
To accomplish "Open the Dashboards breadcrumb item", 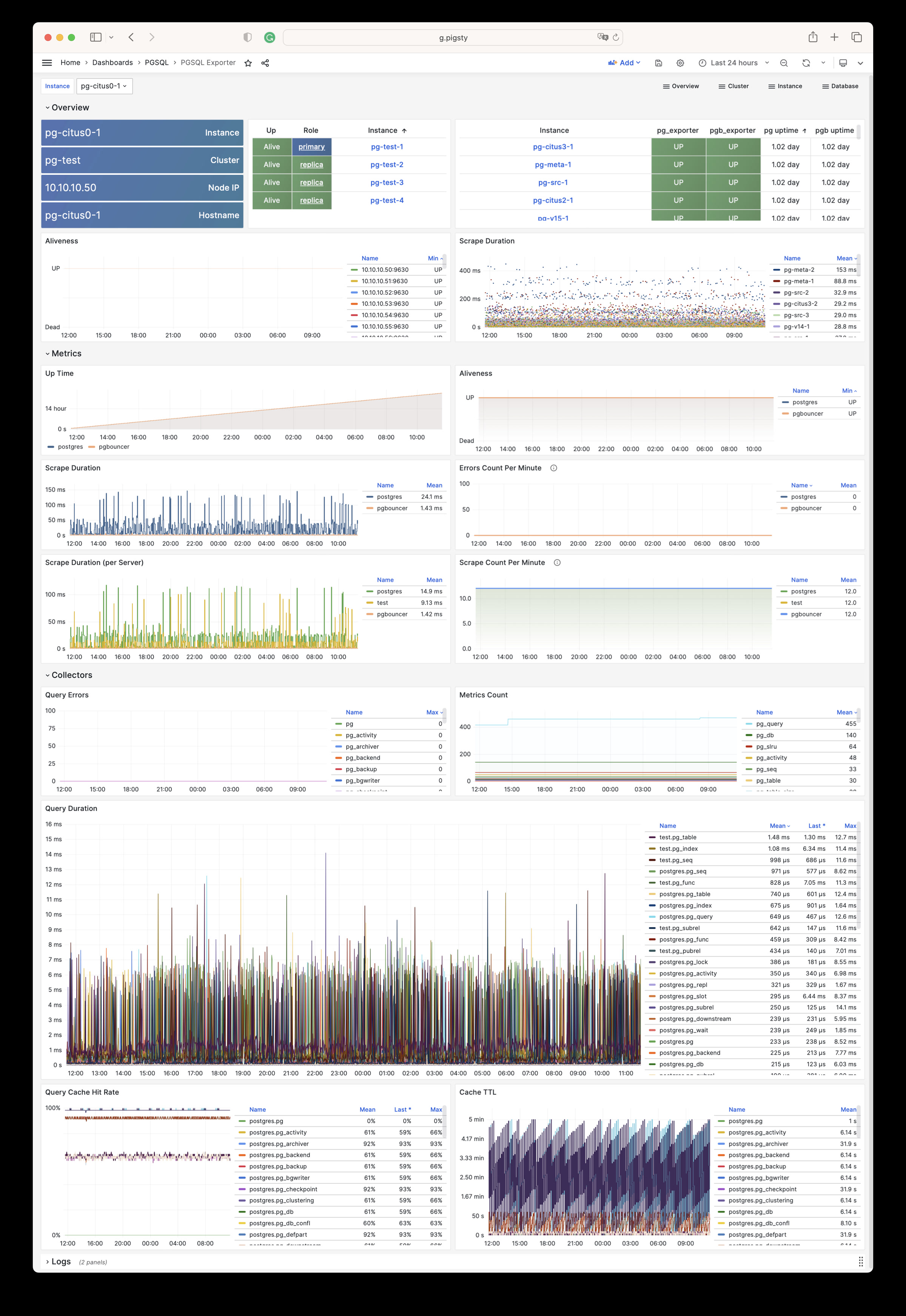I will tap(112, 62).
